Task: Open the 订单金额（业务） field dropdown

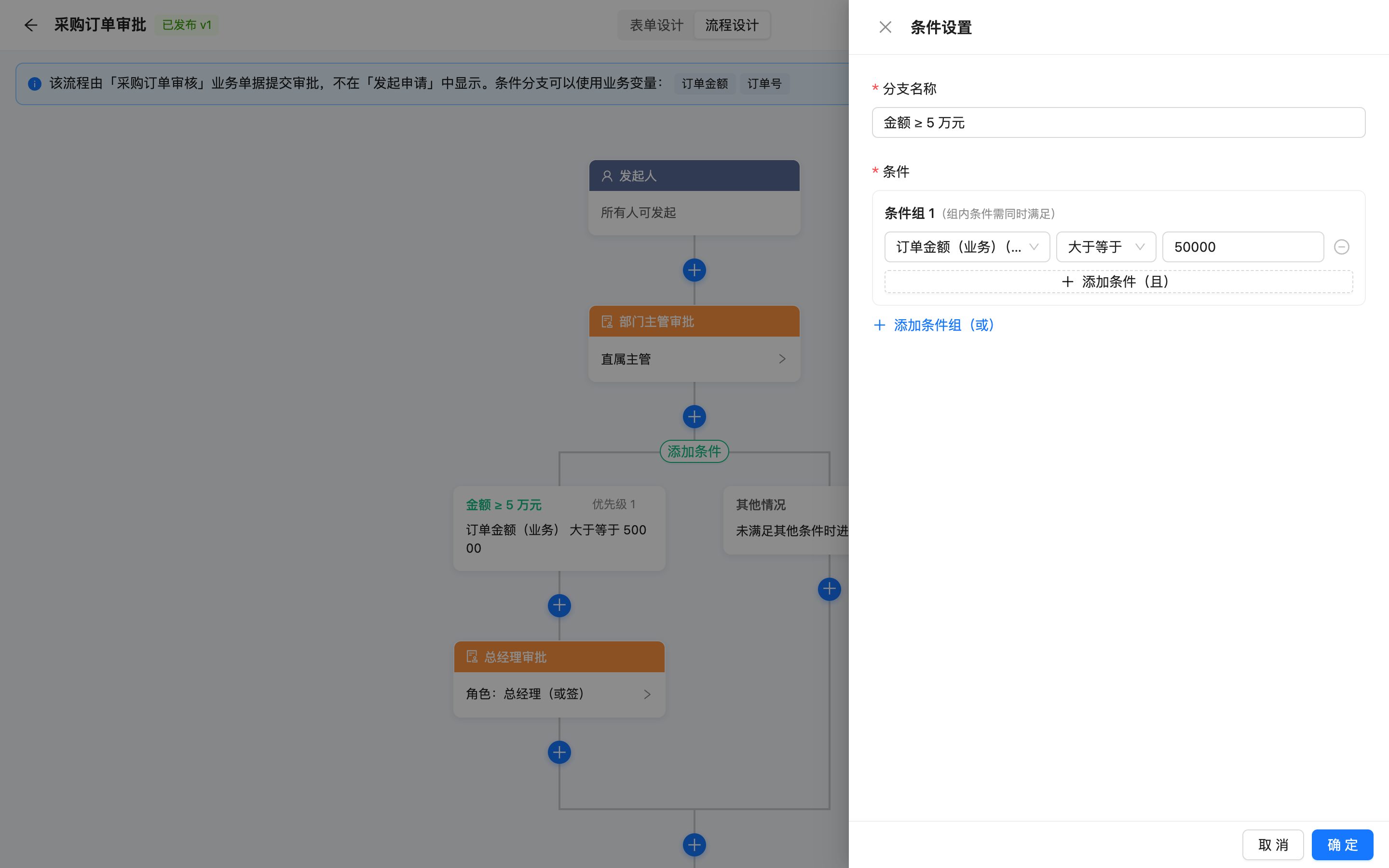Action: [x=967, y=247]
